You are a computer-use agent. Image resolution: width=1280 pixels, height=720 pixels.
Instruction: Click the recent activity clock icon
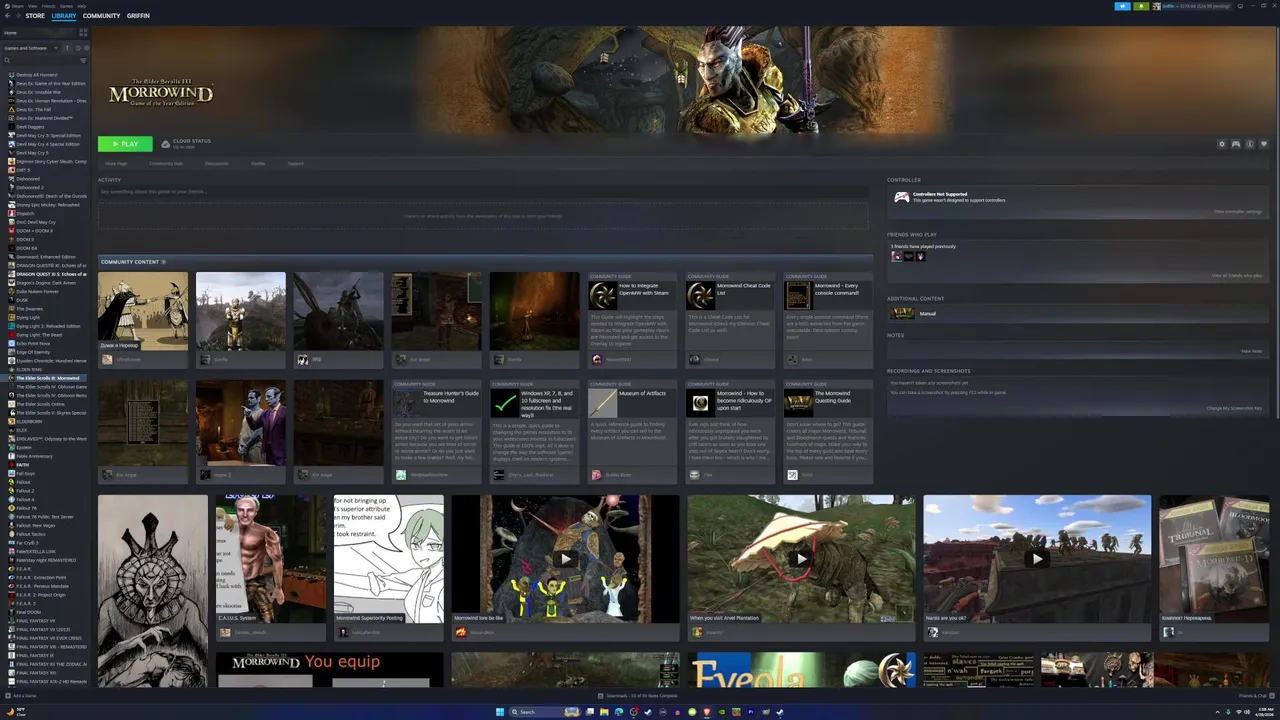[x=78, y=48]
